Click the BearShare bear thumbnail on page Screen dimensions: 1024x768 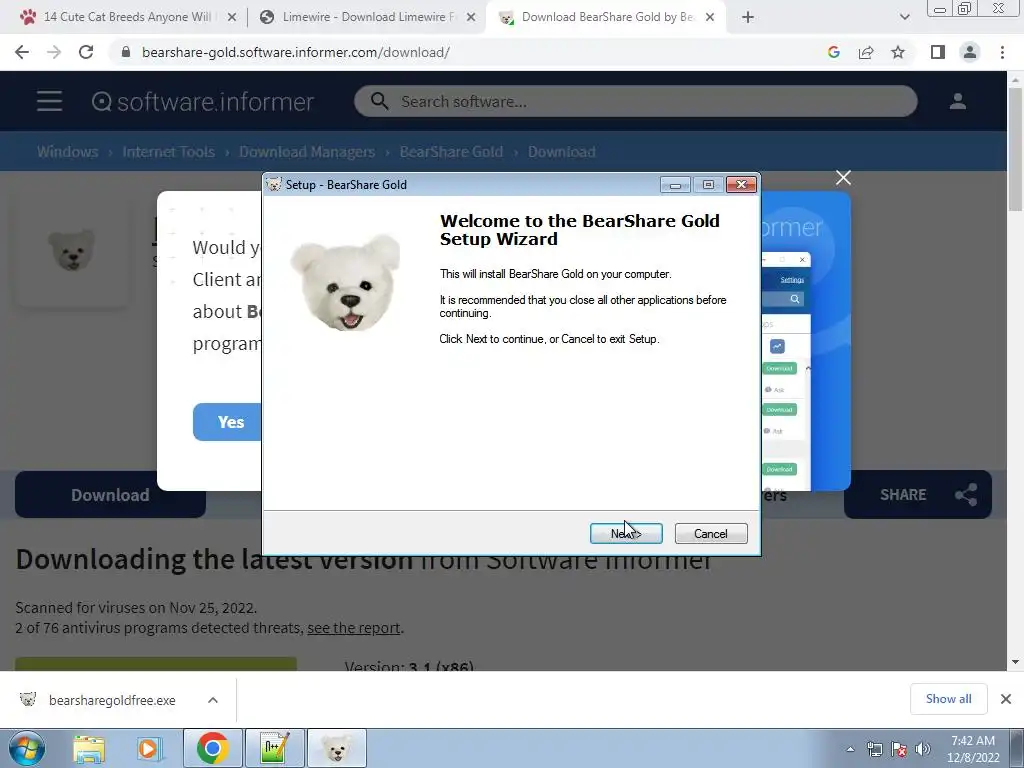[x=72, y=250]
